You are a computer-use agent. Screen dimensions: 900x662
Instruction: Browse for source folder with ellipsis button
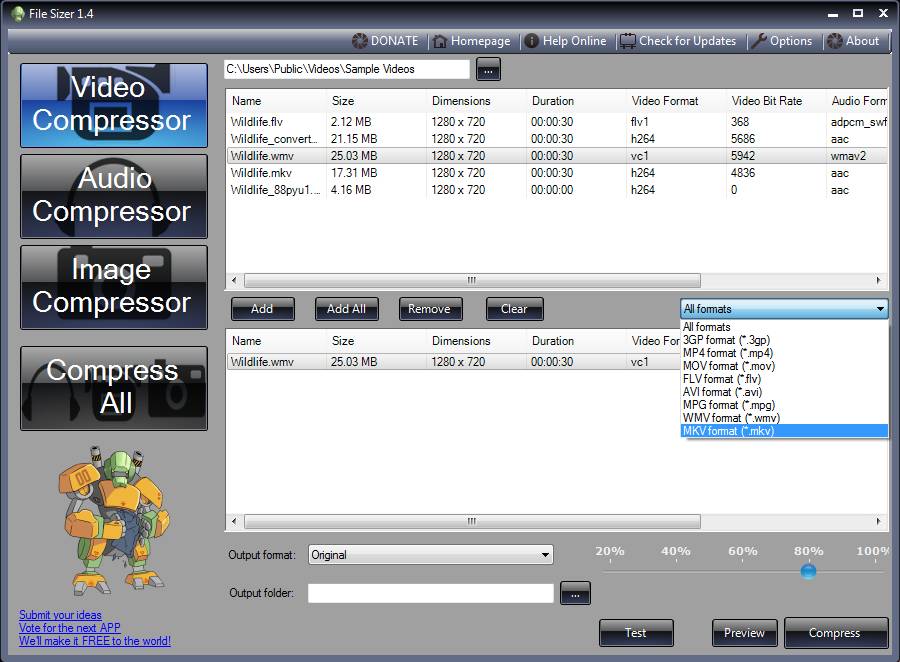click(x=488, y=69)
